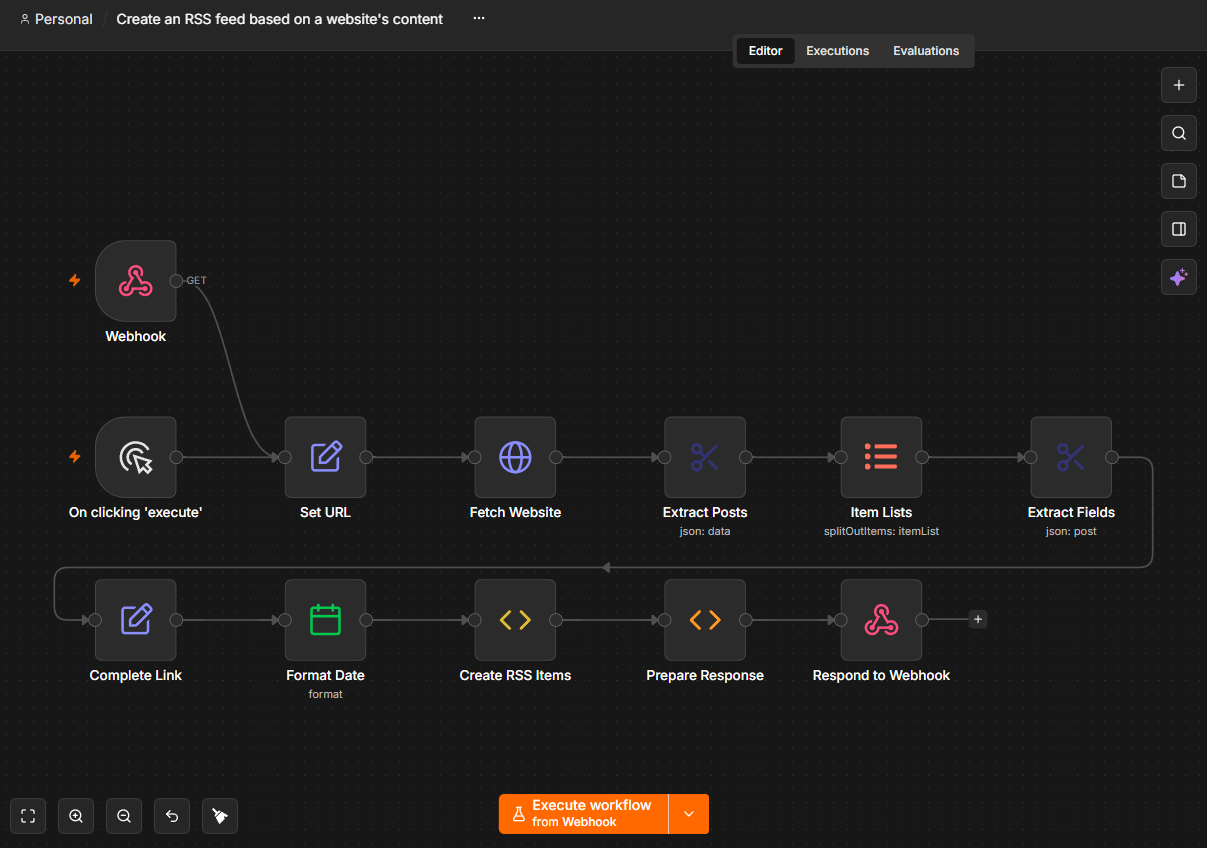This screenshot has width=1207, height=848.
Task: Add a node with the plus icon
Action: pyautogui.click(x=1179, y=85)
